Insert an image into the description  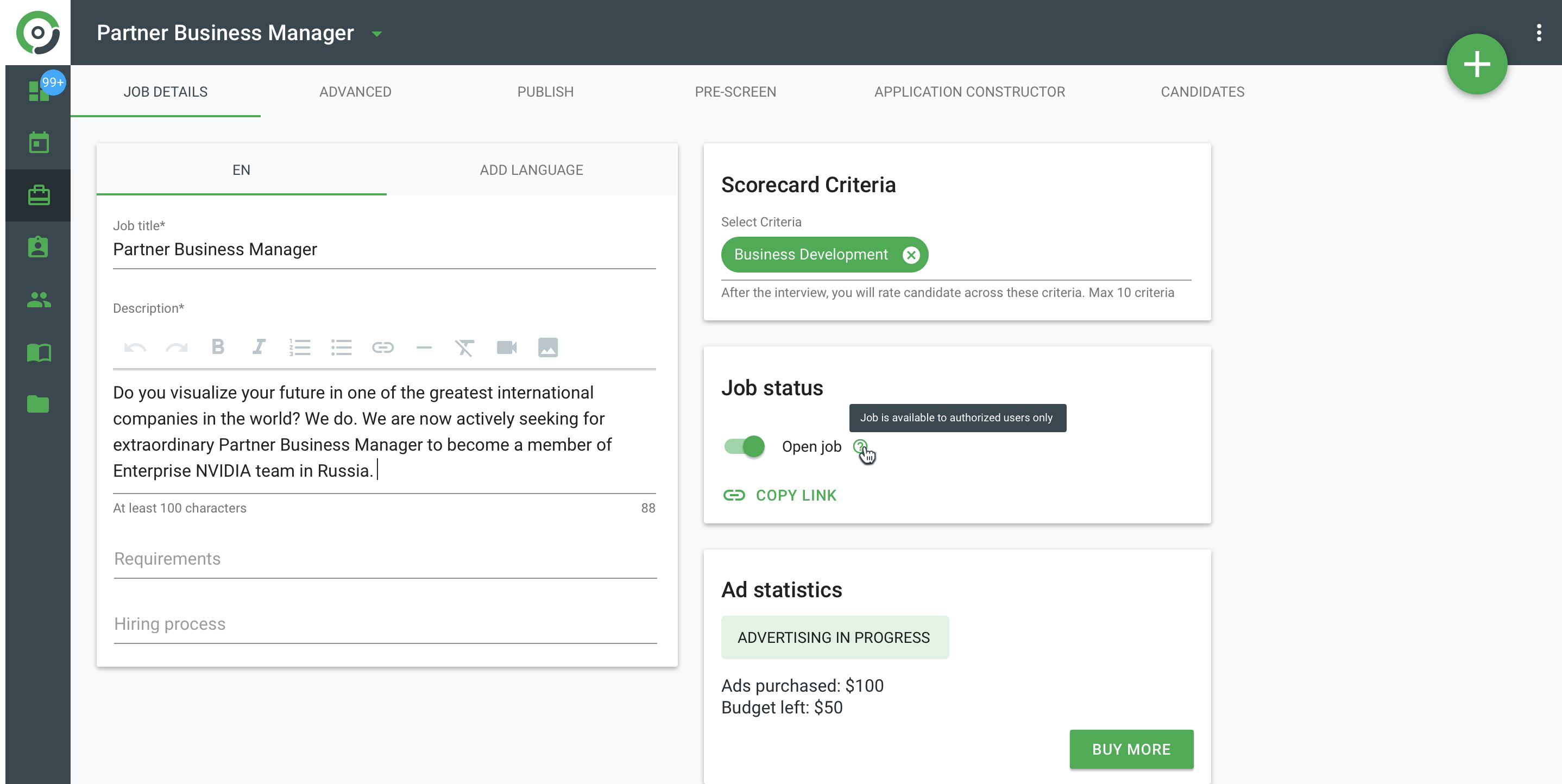pyautogui.click(x=547, y=347)
